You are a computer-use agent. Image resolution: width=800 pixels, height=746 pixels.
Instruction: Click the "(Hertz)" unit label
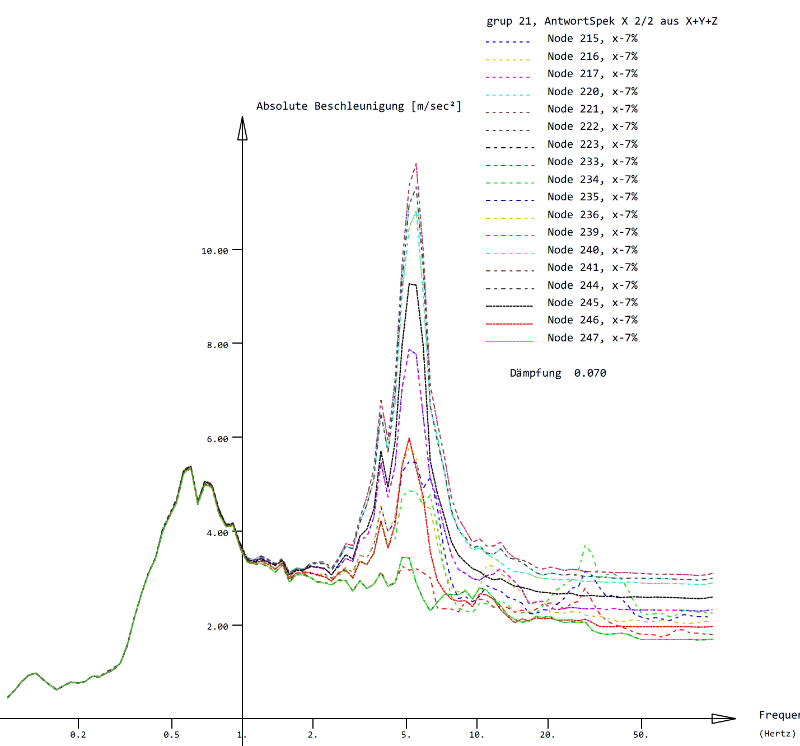[x=778, y=734]
